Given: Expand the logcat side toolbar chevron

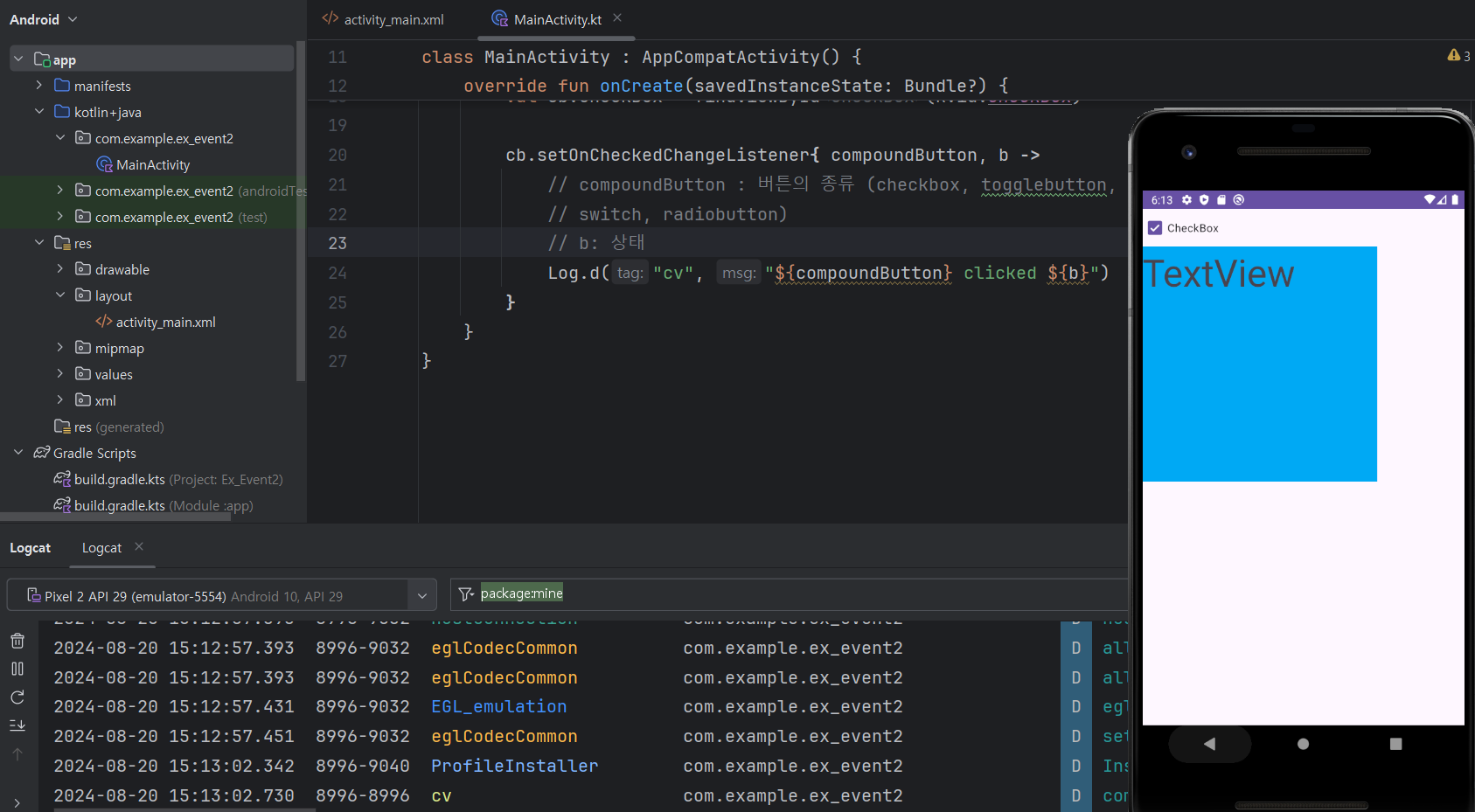Looking at the screenshot, I should click(x=17, y=802).
